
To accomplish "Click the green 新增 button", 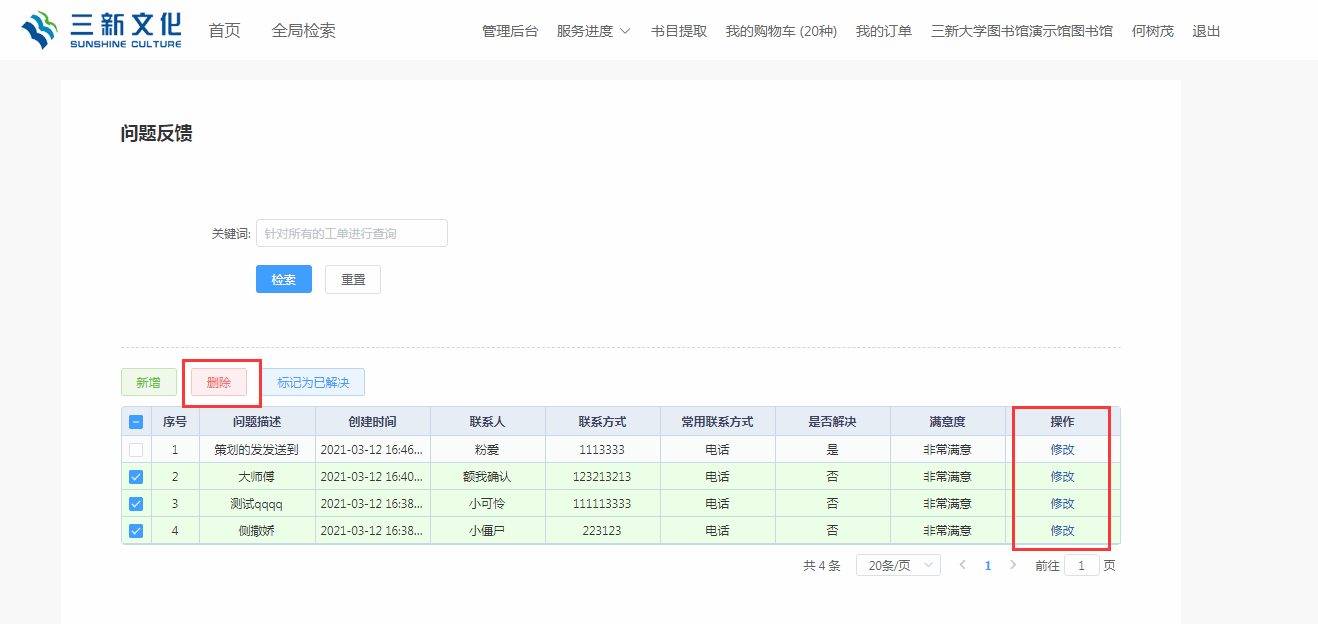I will pos(148,382).
